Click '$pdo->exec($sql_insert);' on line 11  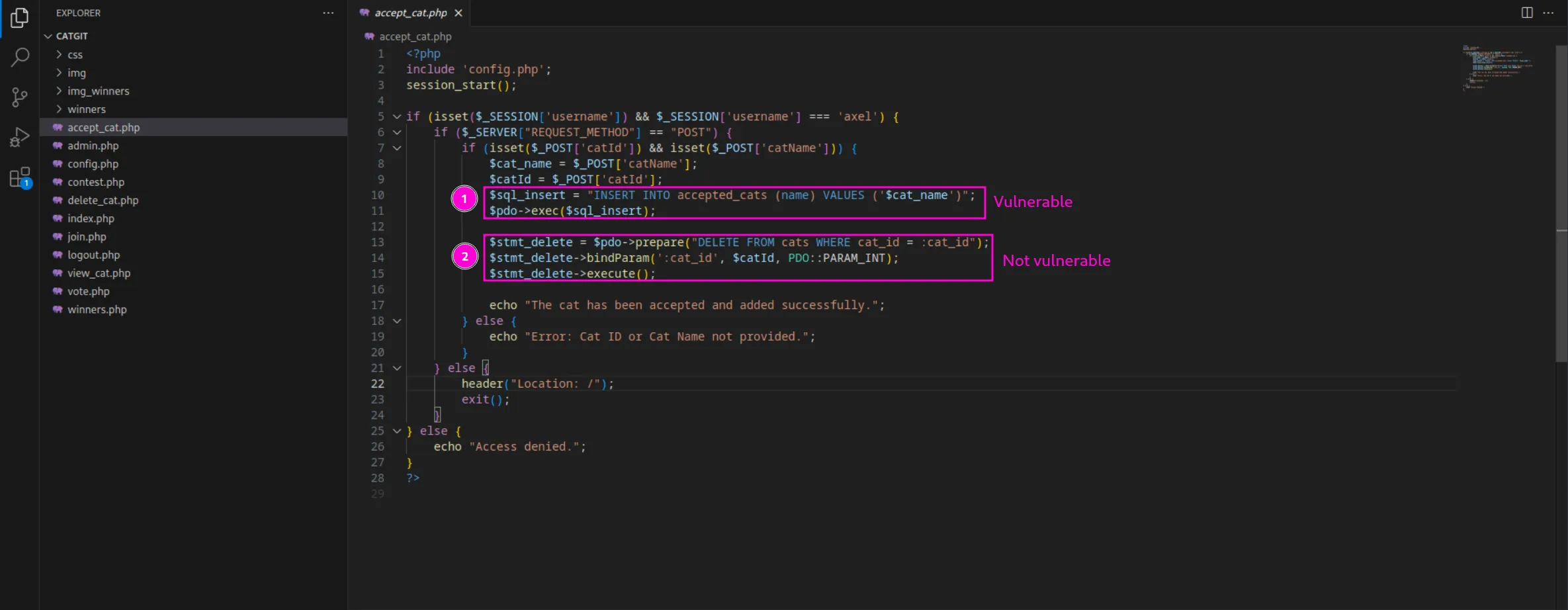coord(572,211)
